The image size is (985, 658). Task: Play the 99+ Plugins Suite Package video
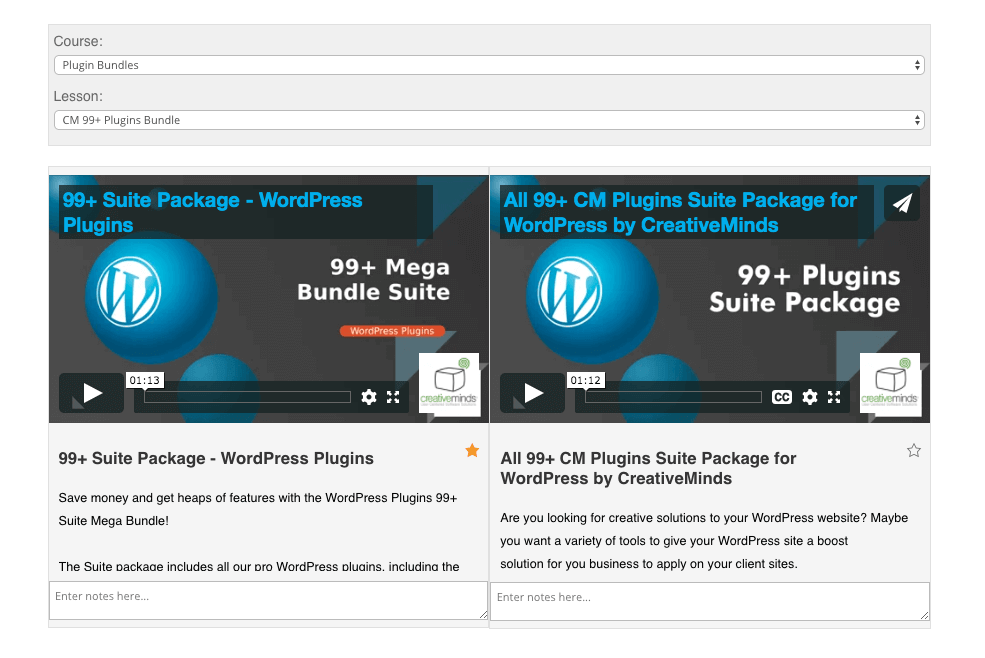pos(532,393)
